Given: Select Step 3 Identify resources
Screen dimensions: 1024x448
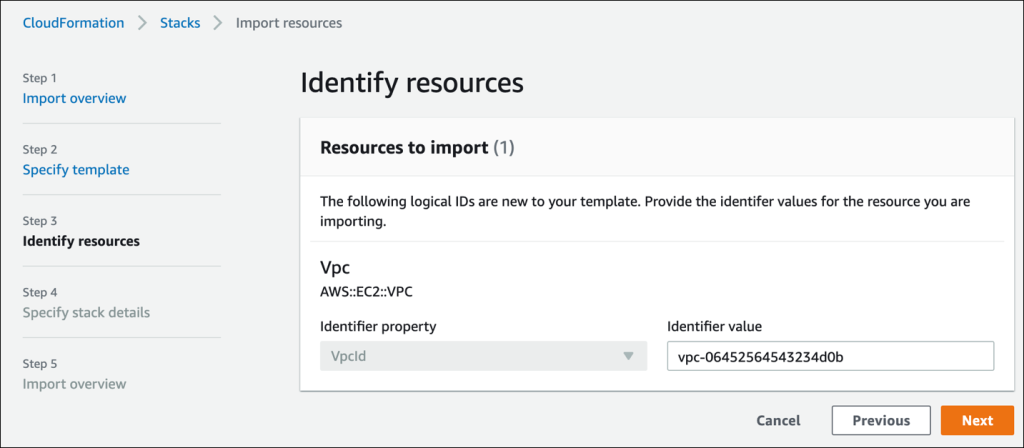Looking at the screenshot, I should pyautogui.click(x=81, y=241).
